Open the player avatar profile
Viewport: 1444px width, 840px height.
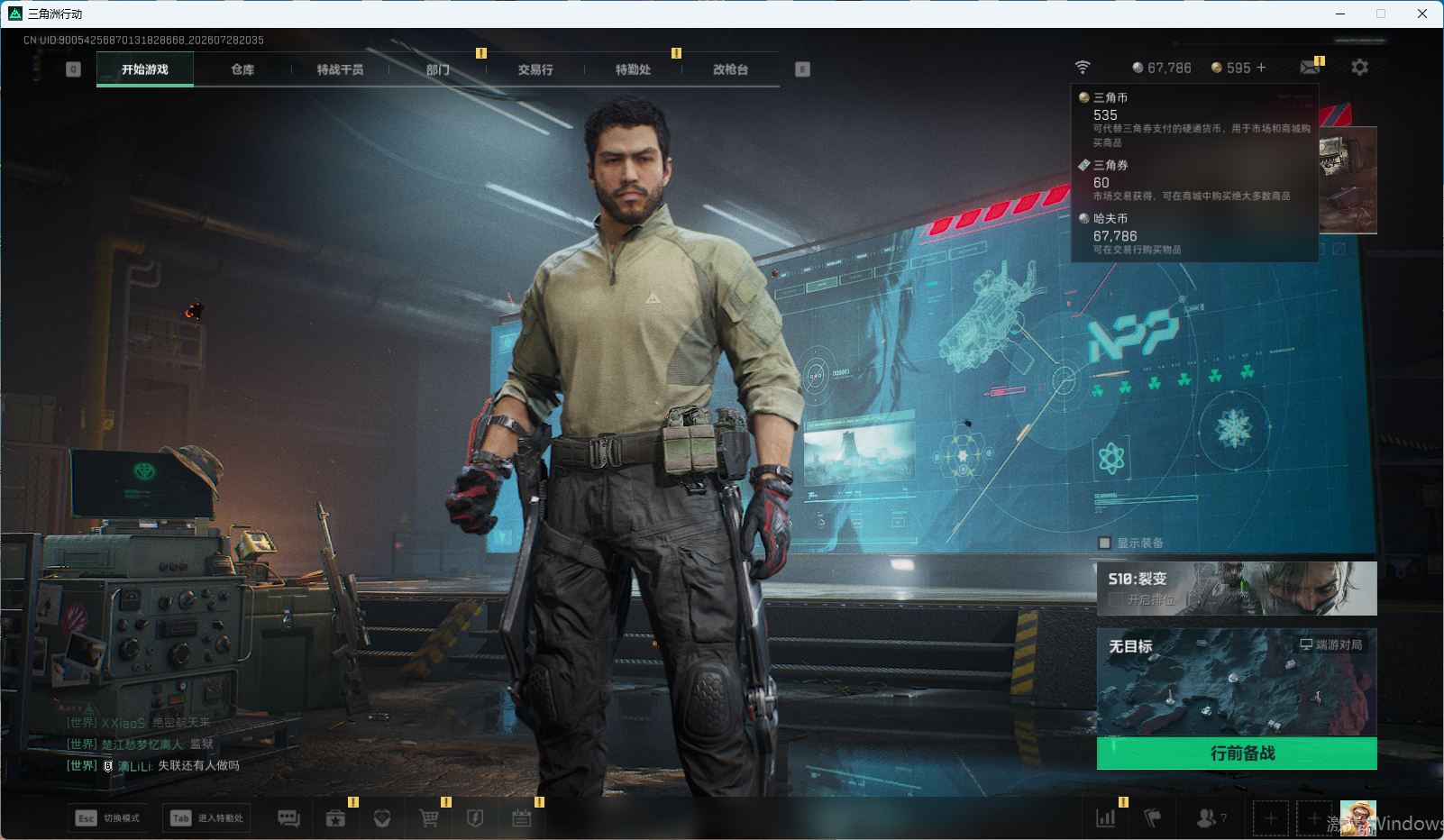click(1357, 818)
